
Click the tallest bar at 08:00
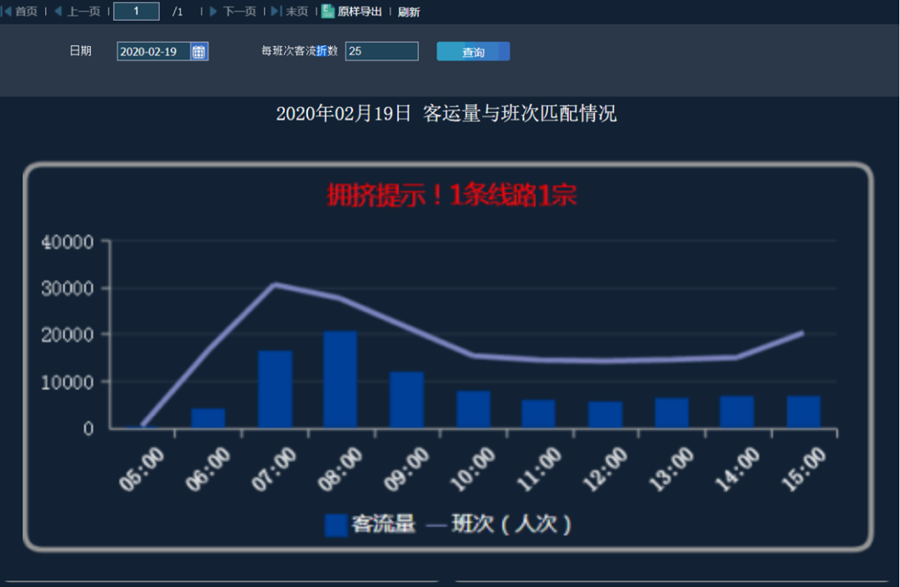[x=340, y=380]
